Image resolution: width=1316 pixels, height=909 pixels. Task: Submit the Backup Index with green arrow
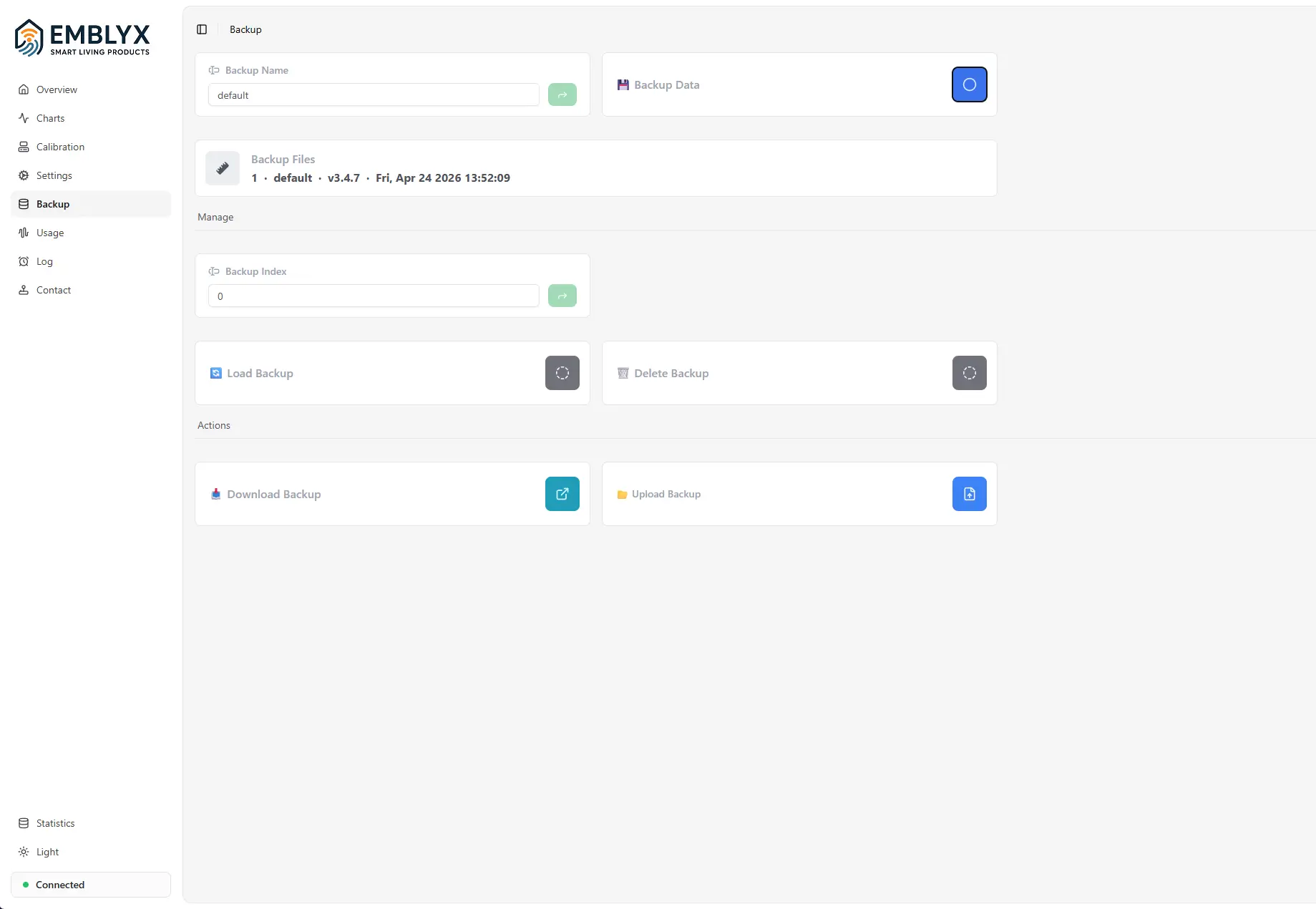click(x=562, y=296)
